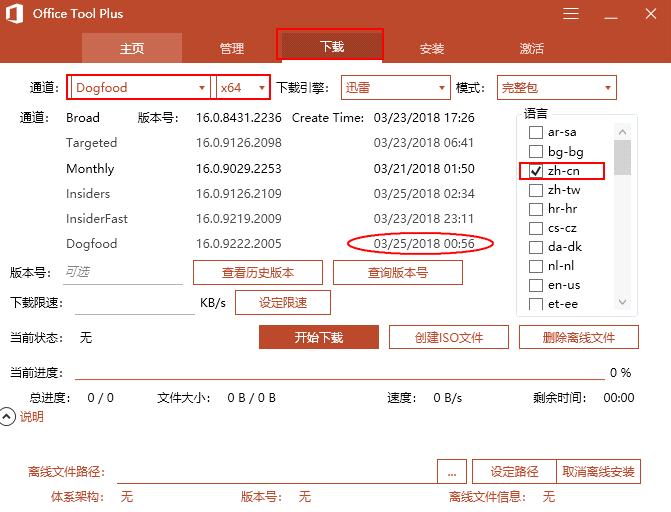Click version 16.0.8431.2236
This screenshot has width=671, height=512.
(238, 118)
